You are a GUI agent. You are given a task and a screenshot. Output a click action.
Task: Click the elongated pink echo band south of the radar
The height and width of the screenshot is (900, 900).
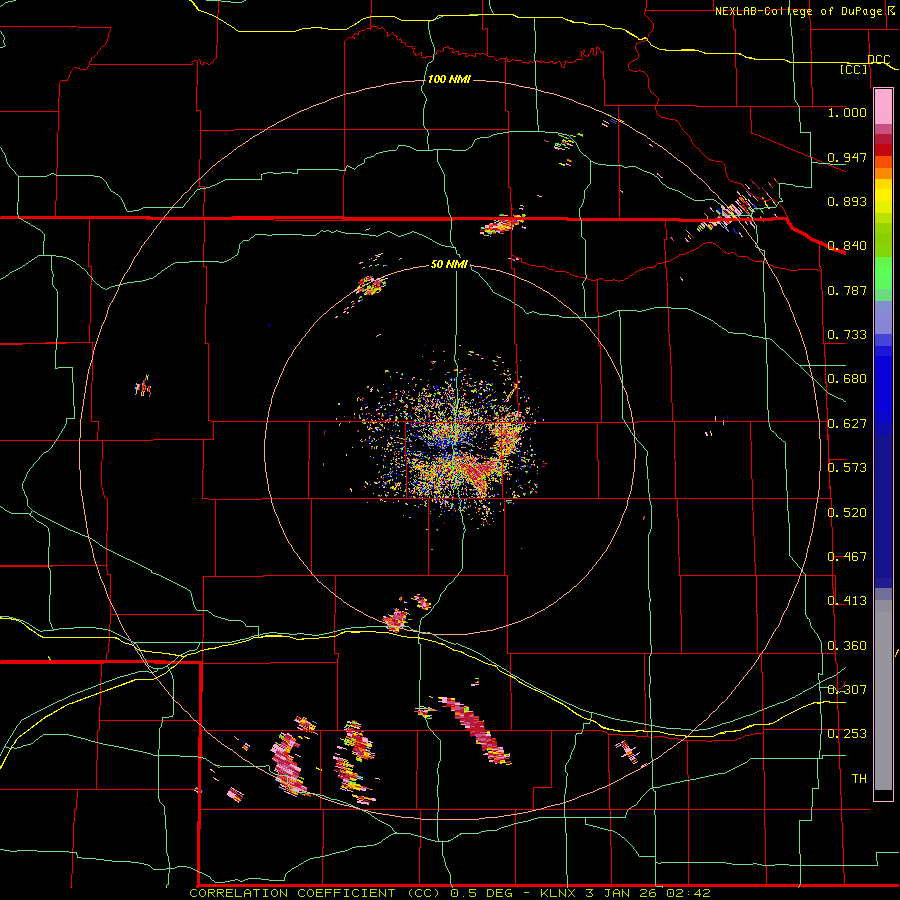tap(475, 730)
